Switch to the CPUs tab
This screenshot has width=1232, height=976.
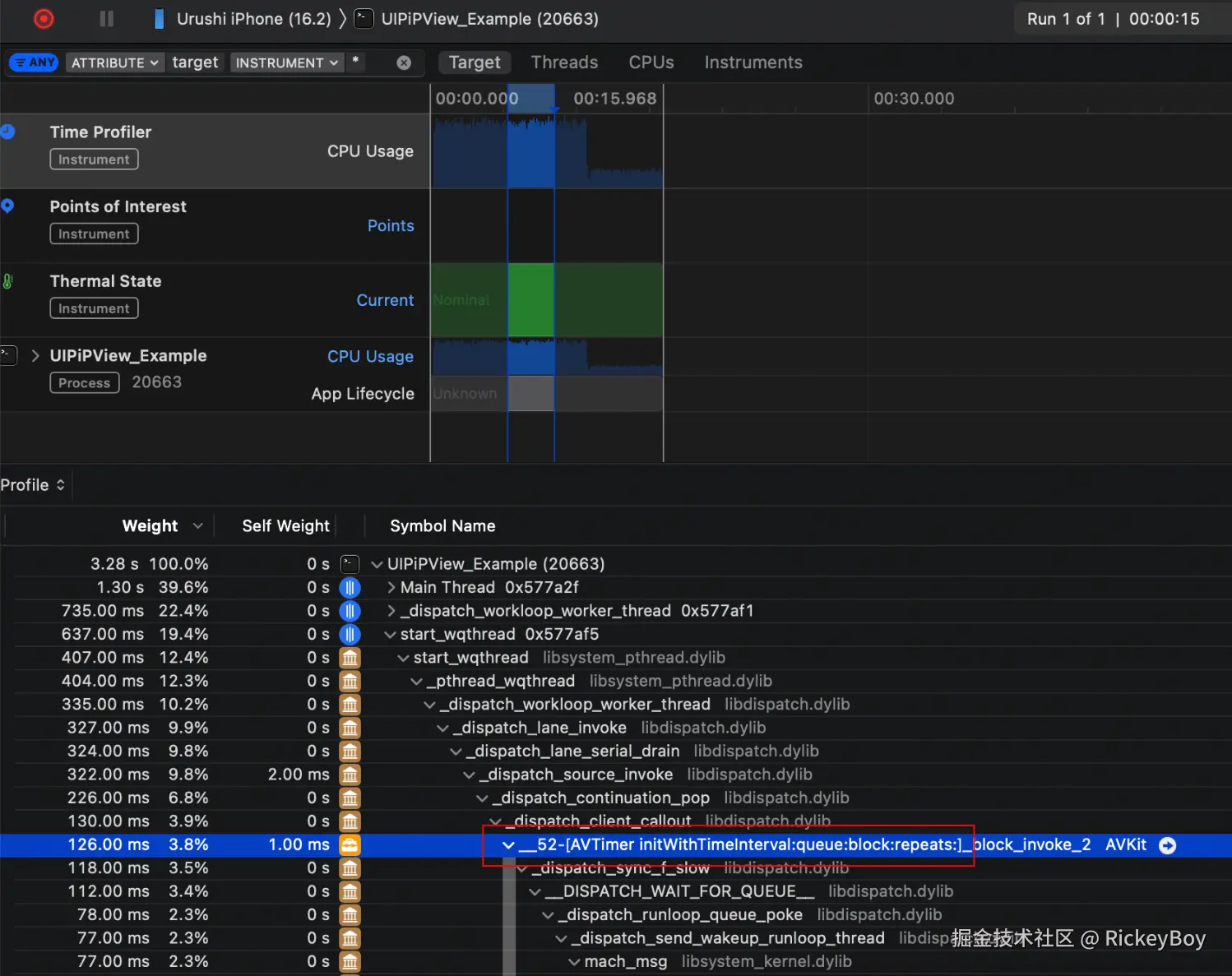(x=651, y=62)
